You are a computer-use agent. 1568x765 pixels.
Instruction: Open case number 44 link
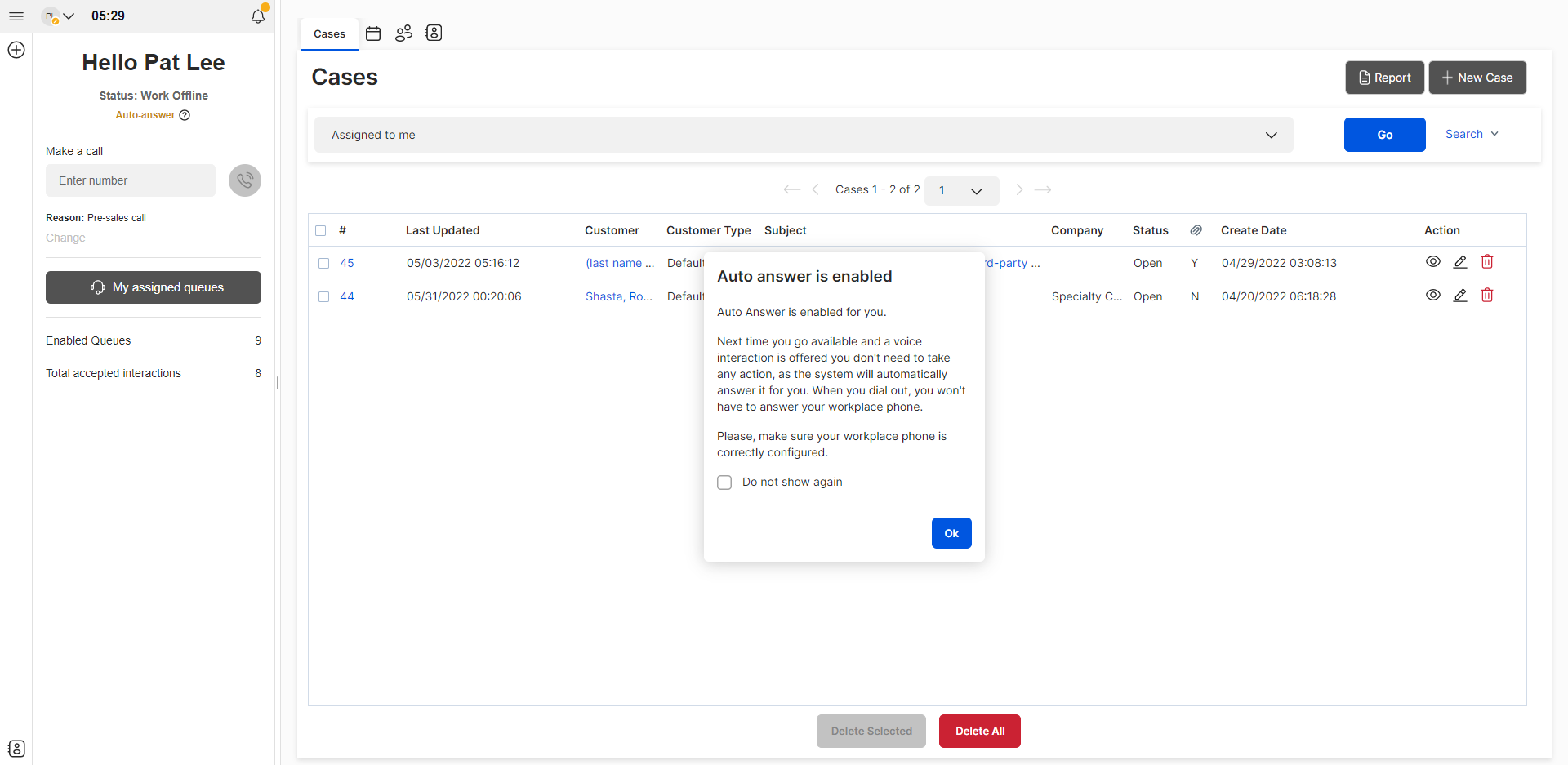click(347, 296)
